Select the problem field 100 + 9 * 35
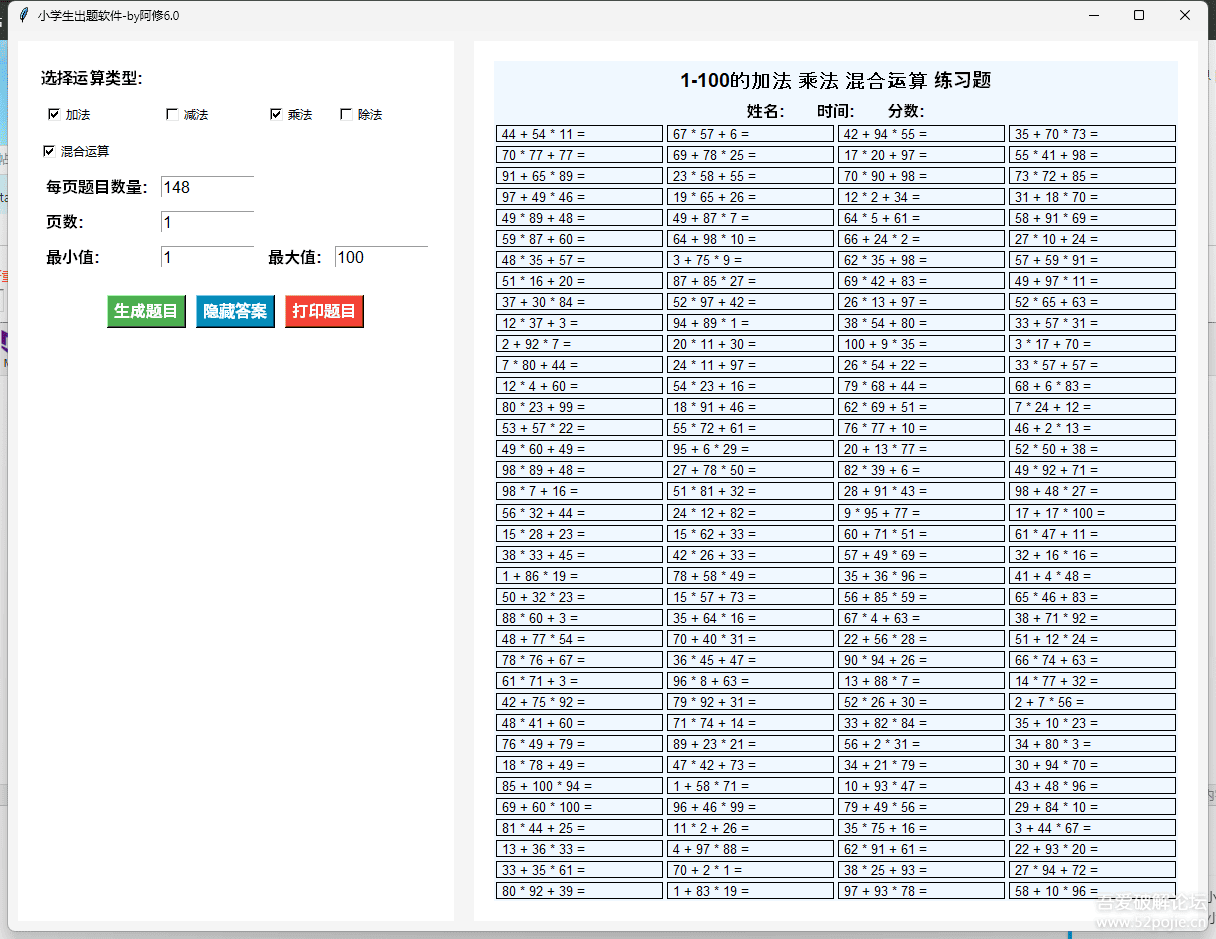This screenshot has height=939, width=1216. tap(921, 343)
